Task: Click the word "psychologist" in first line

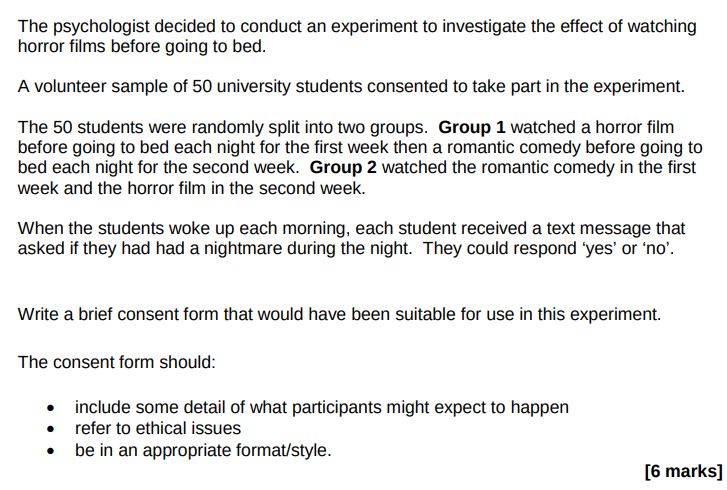Action: [101, 27]
